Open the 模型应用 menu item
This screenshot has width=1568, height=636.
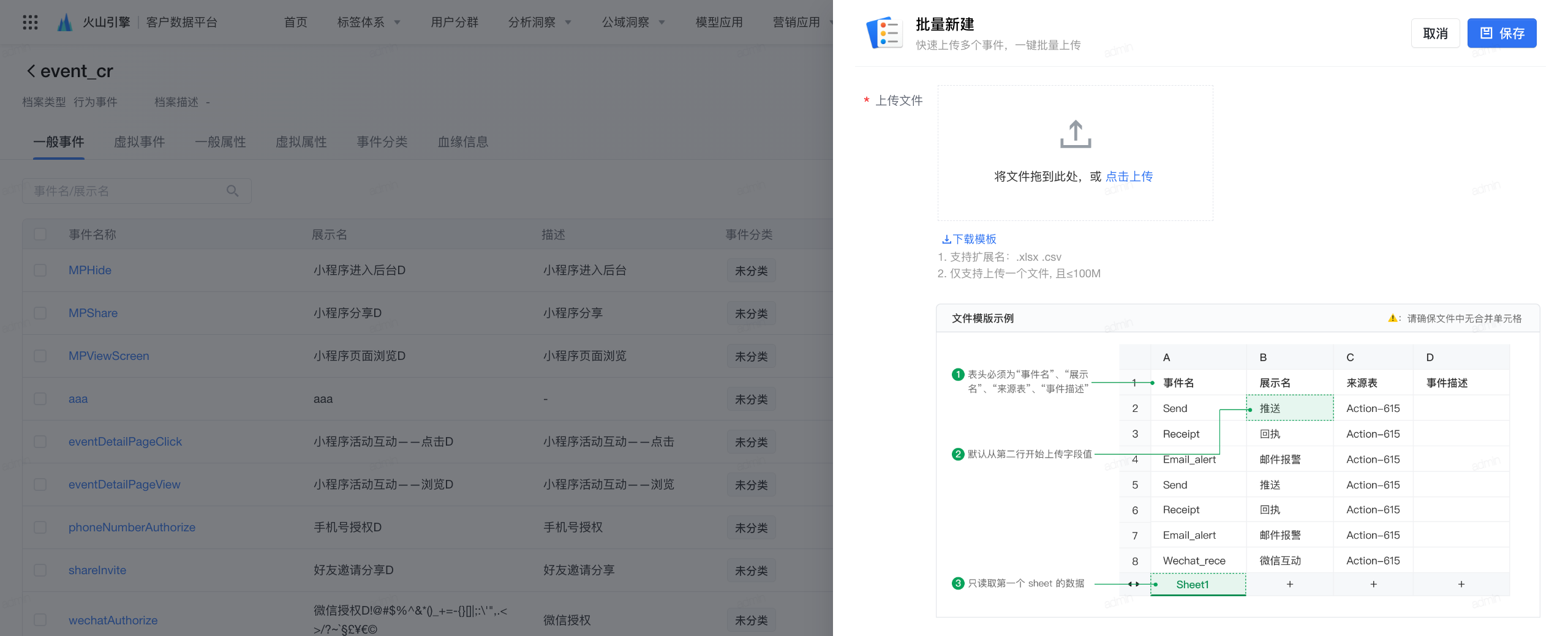[x=719, y=23]
